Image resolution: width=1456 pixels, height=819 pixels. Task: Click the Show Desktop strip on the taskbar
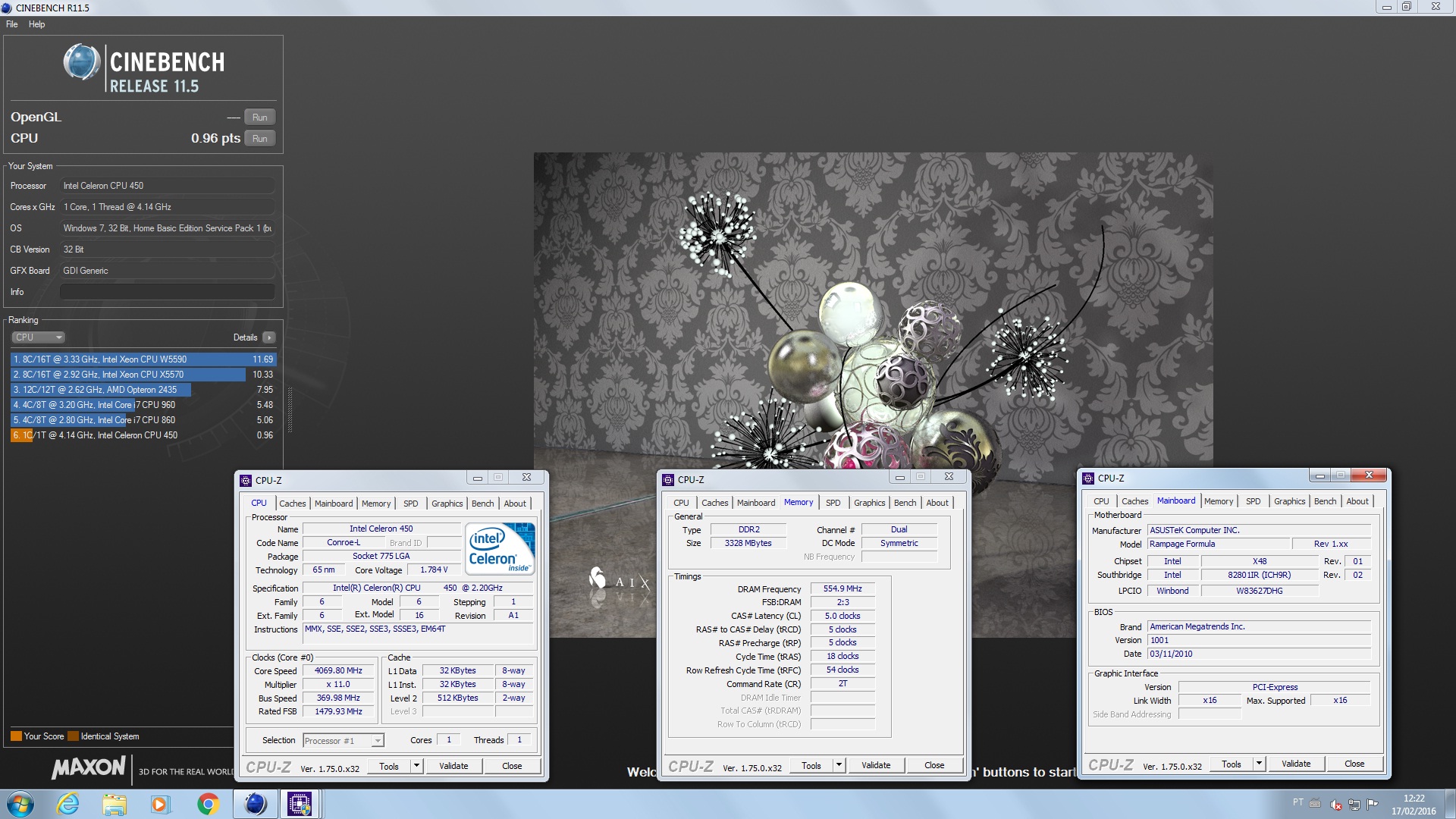1450,804
